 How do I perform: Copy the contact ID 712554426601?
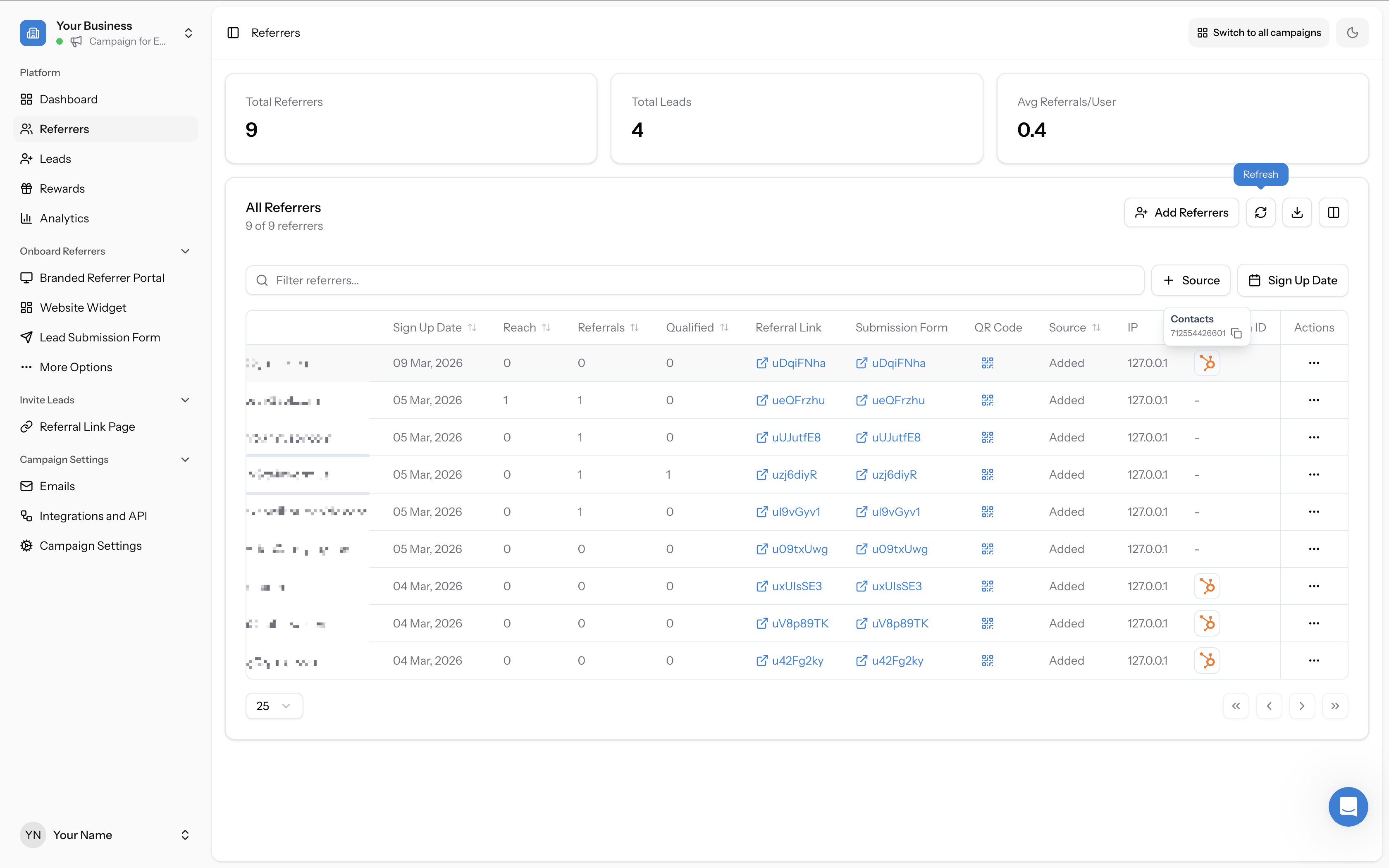[x=1236, y=334]
